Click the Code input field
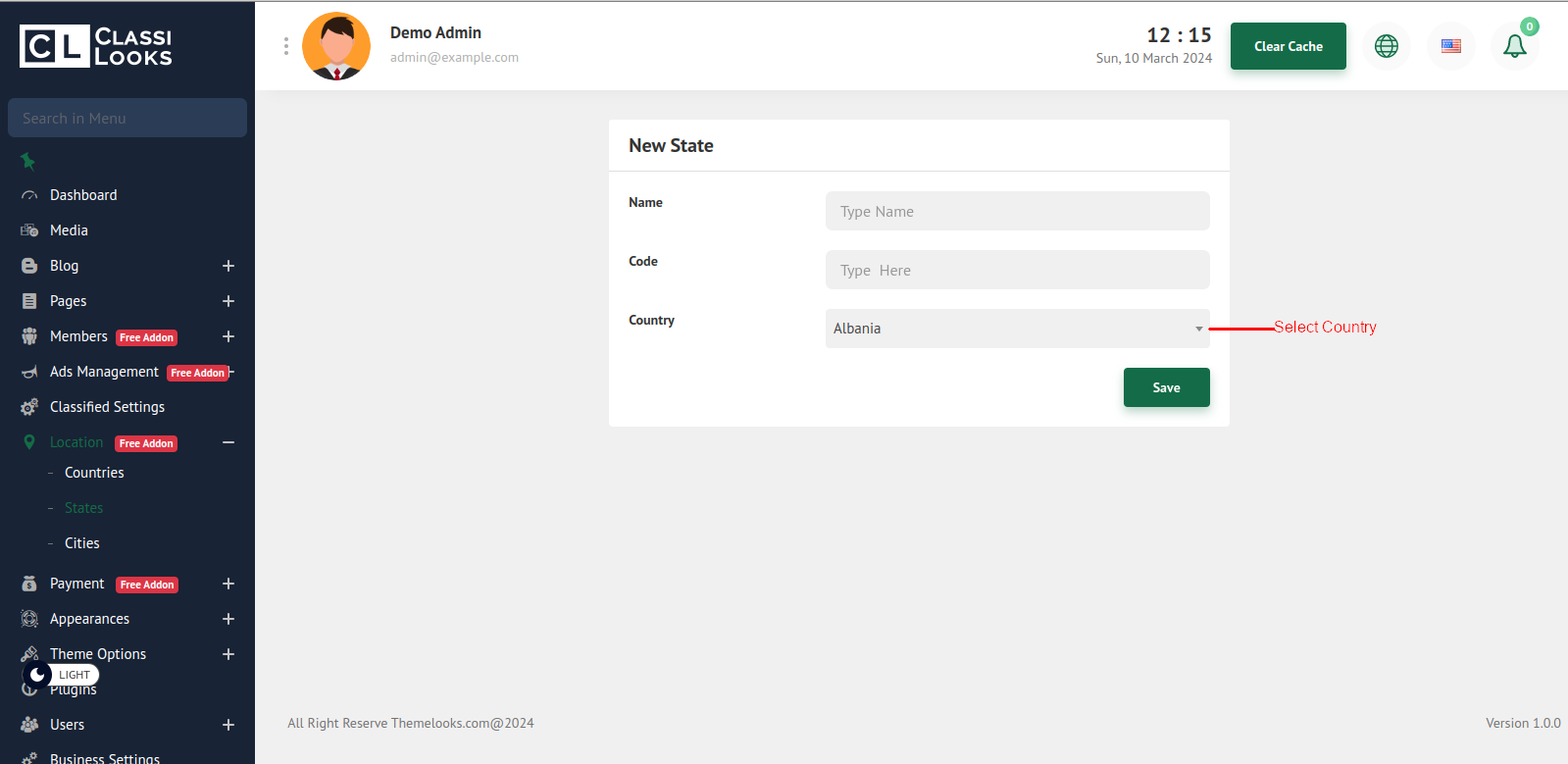Image resolution: width=1568 pixels, height=764 pixels. [1017, 270]
